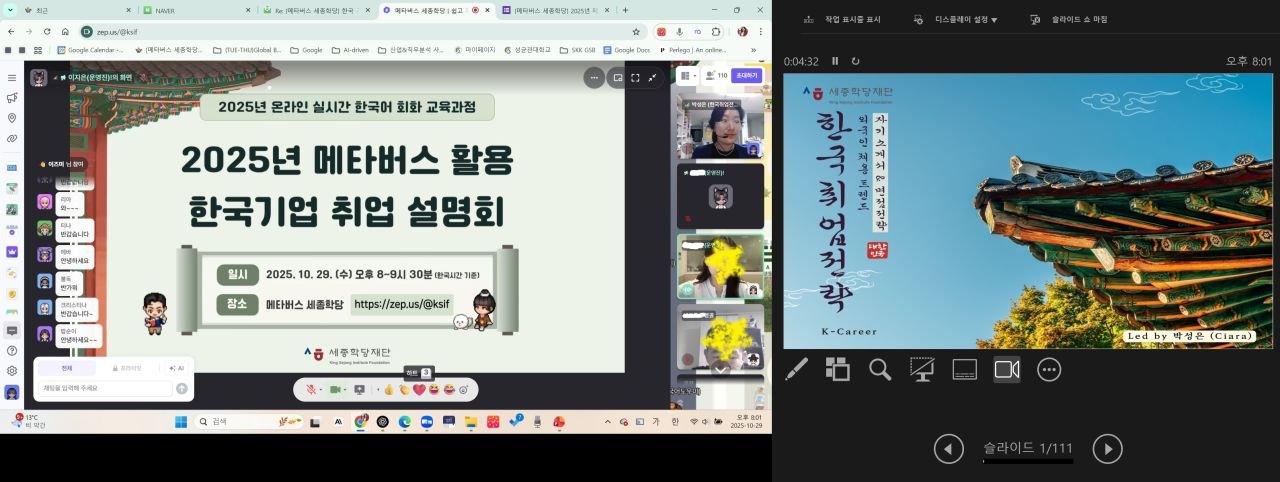Click the location pin icon in sidebar

pos(12,118)
